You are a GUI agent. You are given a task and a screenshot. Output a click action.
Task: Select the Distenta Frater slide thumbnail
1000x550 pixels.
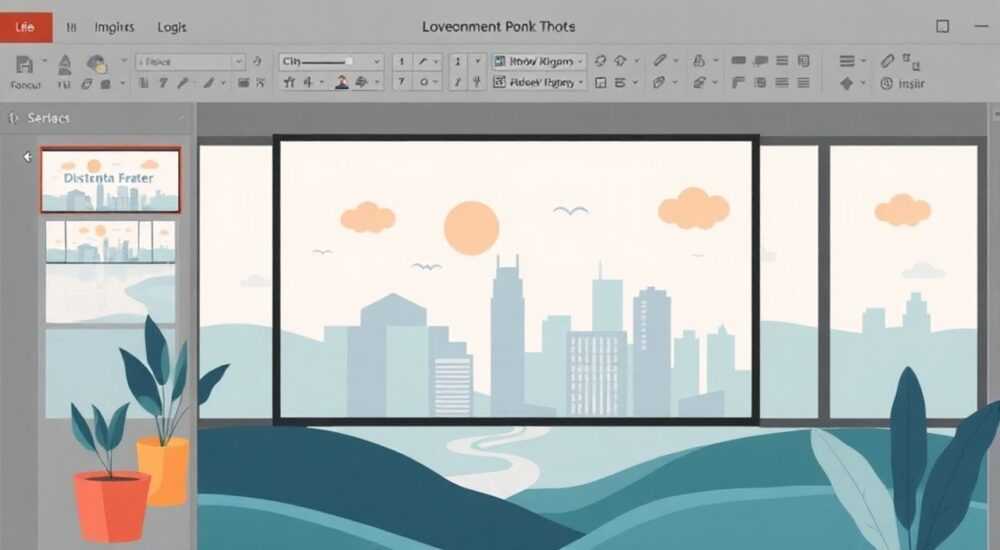110,180
